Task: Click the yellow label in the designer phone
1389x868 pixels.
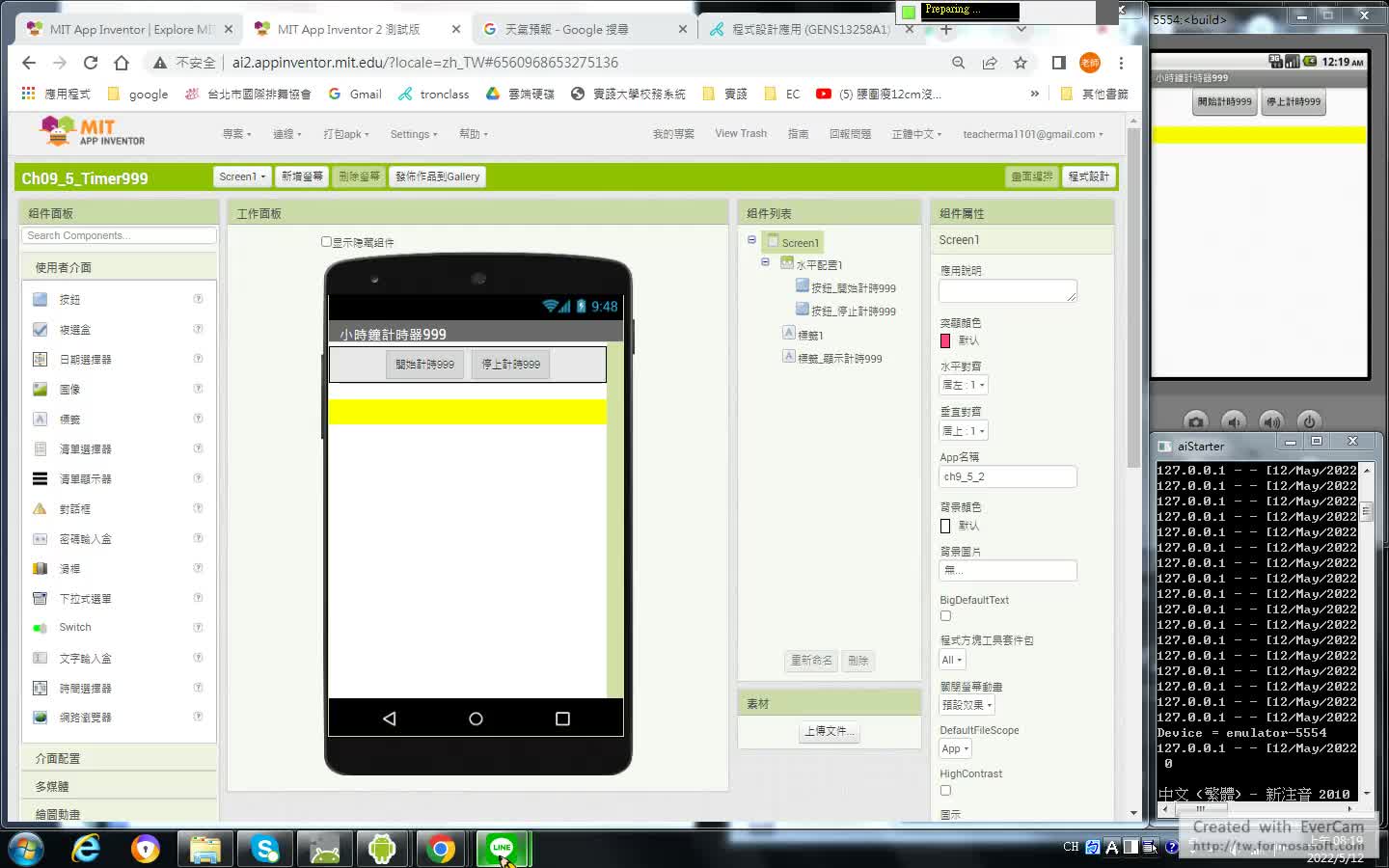Action: click(x=468, y=412)
